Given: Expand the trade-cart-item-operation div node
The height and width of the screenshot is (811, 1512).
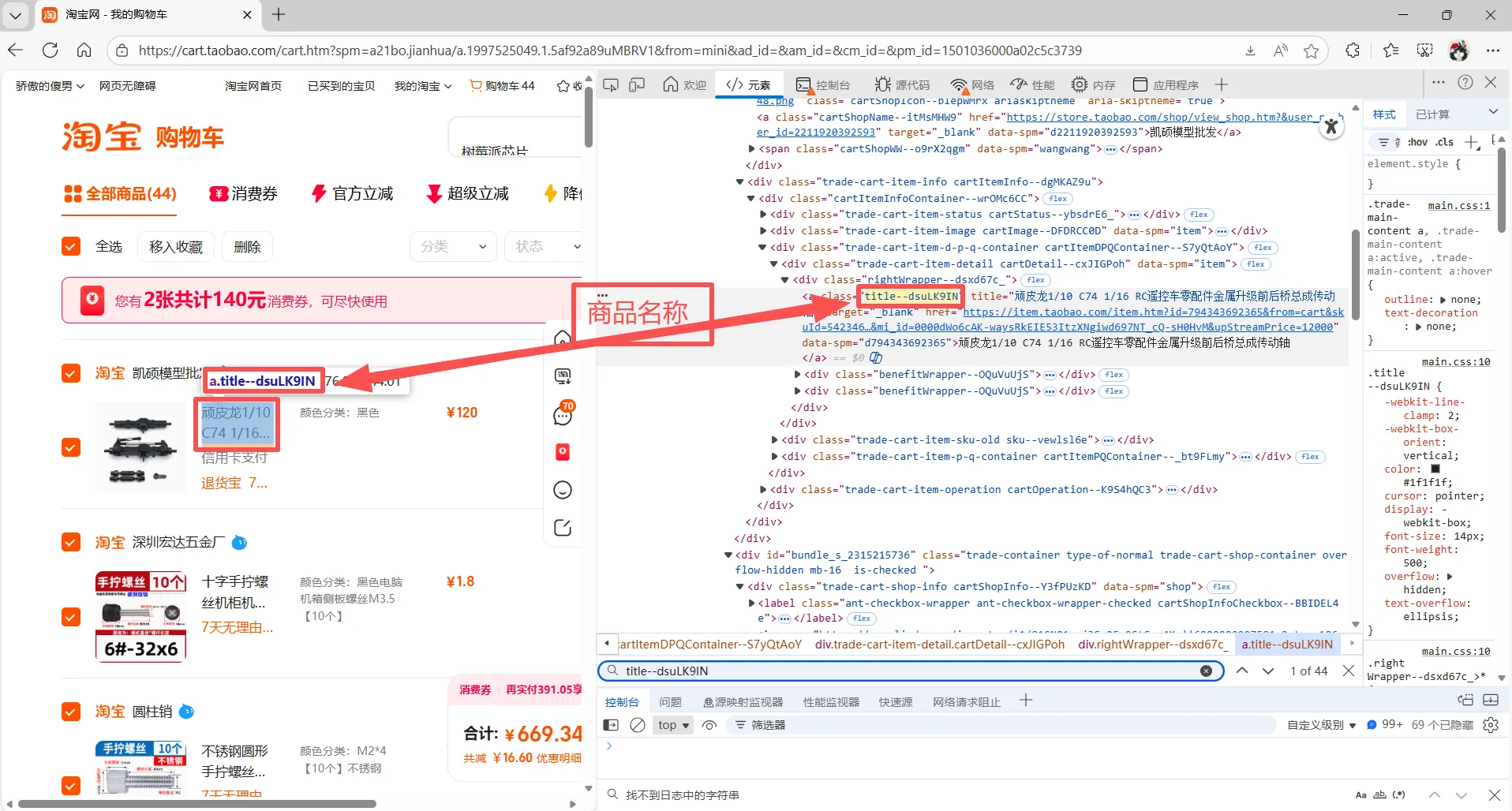Looking at the screenshot, I should tap(763, 490).
